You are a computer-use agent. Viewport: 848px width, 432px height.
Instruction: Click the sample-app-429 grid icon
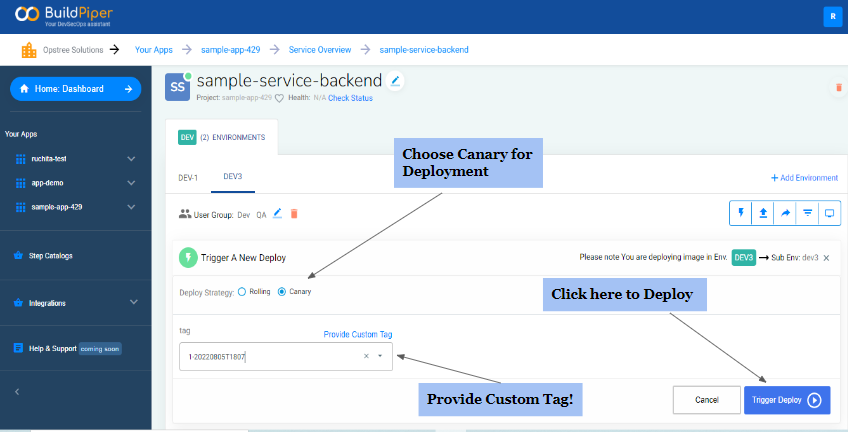click(21, 207)
